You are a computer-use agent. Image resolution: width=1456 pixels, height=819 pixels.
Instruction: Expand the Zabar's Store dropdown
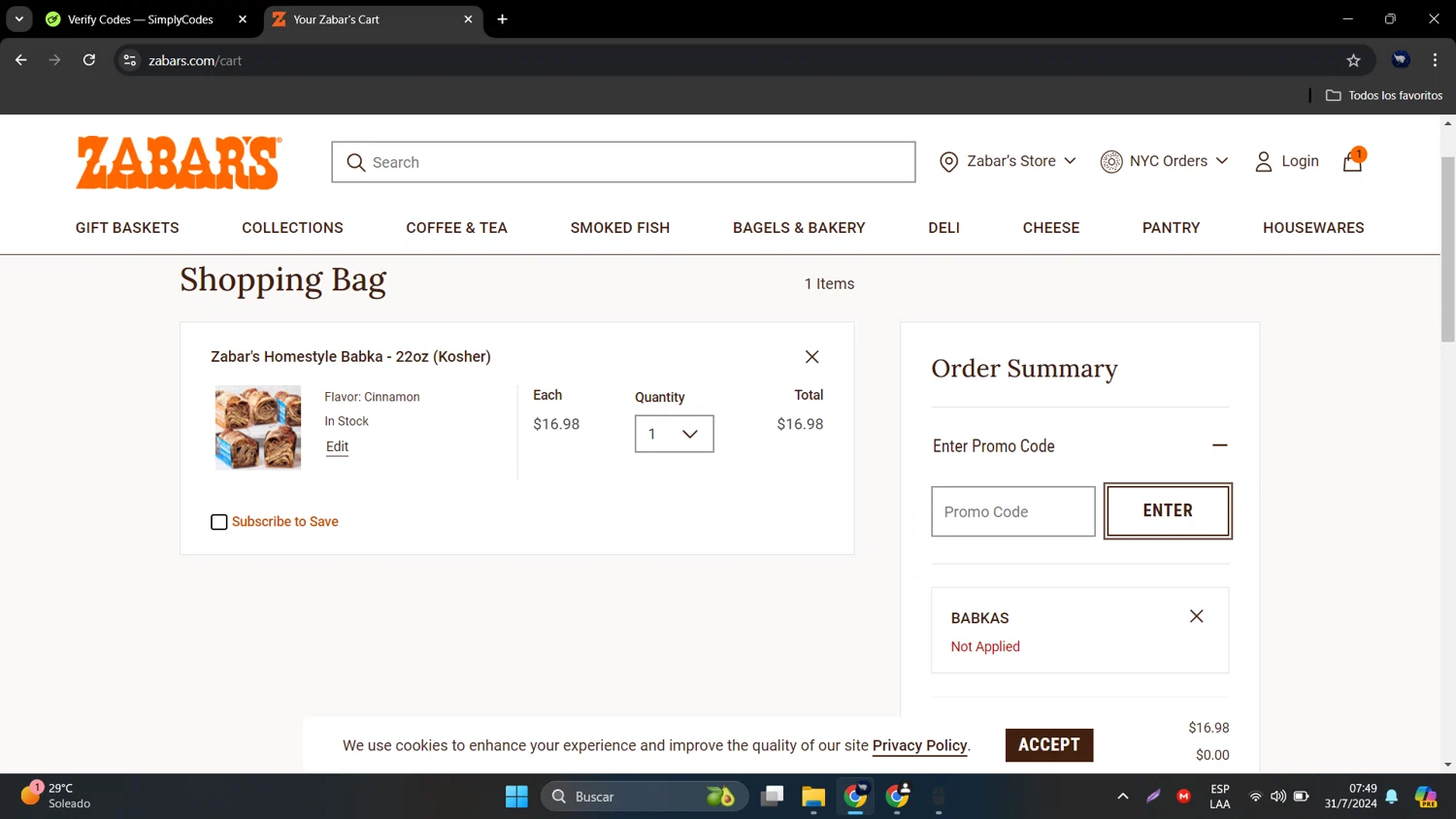1070,161
